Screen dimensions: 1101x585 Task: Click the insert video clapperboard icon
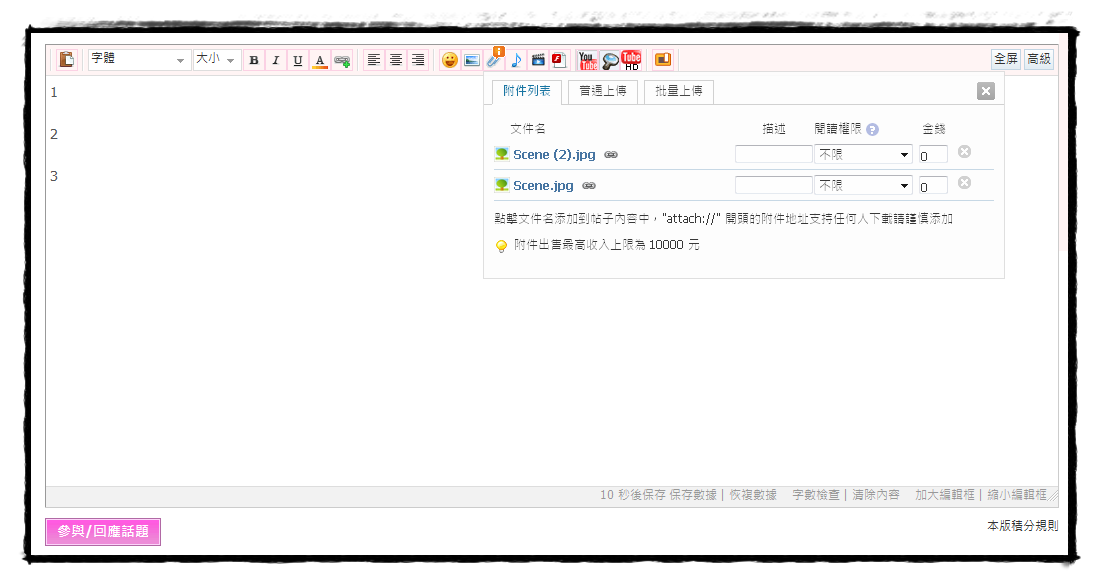[538, 60]
